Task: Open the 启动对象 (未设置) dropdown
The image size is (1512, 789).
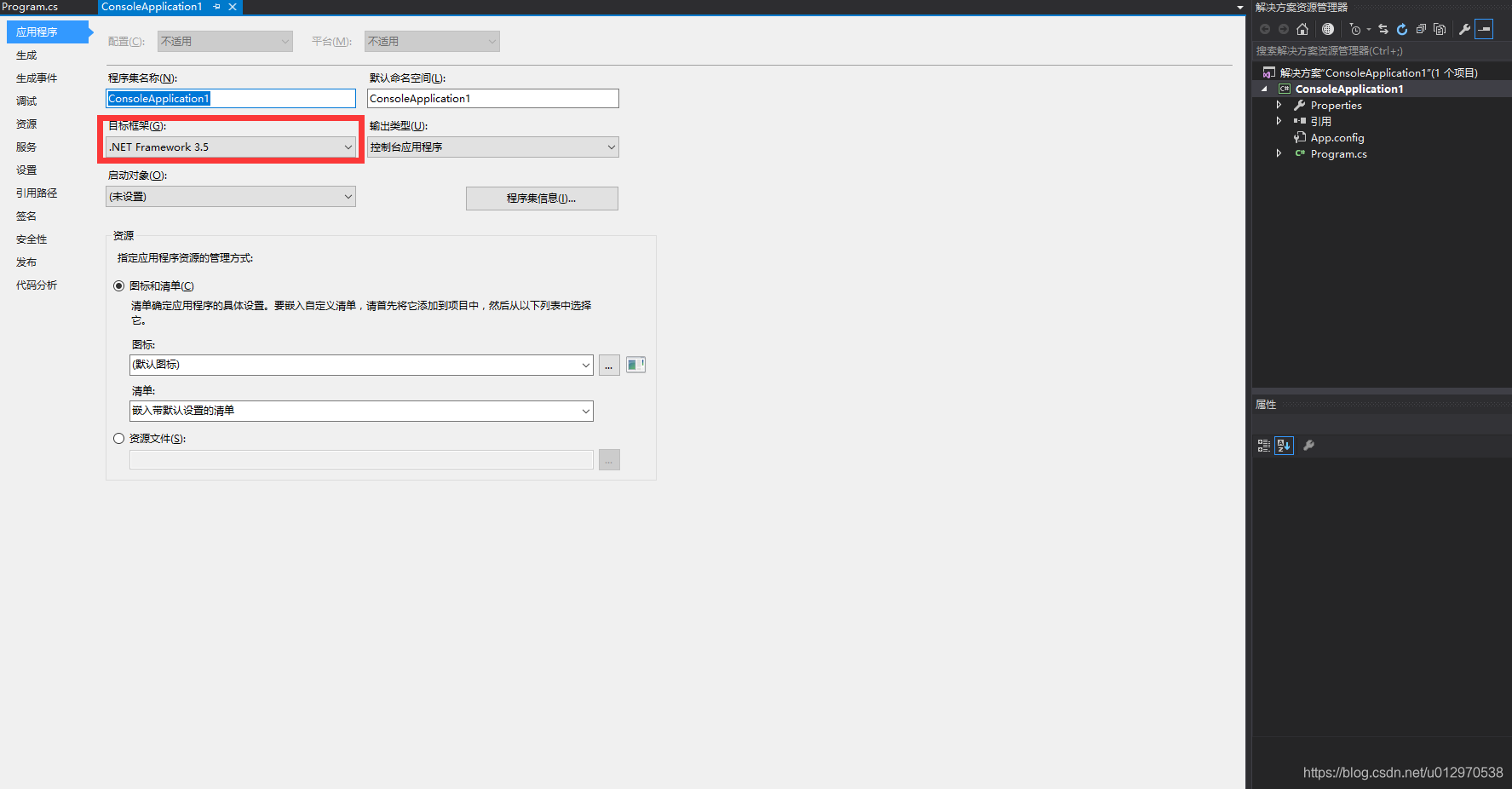Action: tap(231, 197)
